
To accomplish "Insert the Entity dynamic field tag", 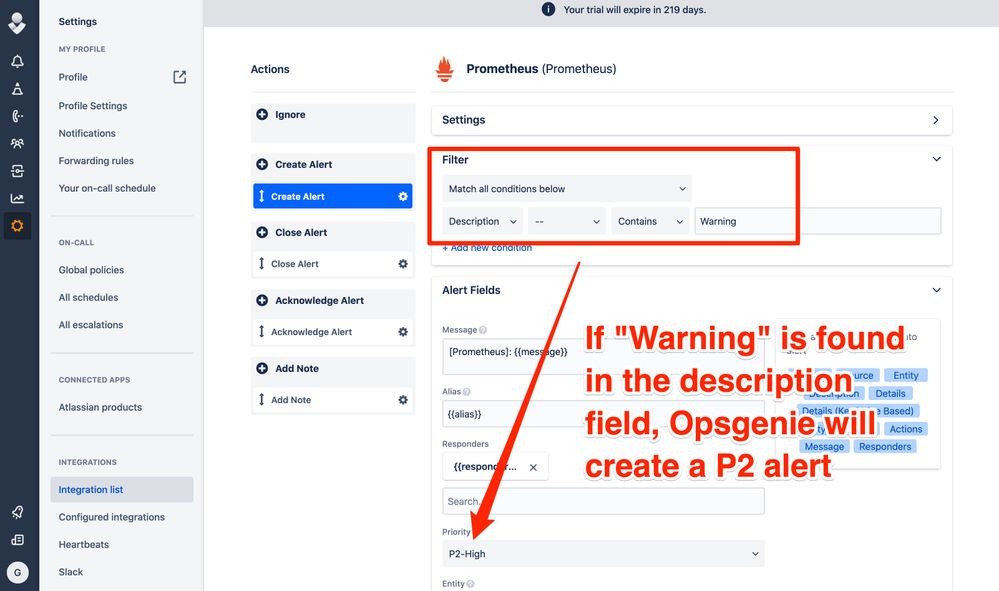I will click(905, 376).
